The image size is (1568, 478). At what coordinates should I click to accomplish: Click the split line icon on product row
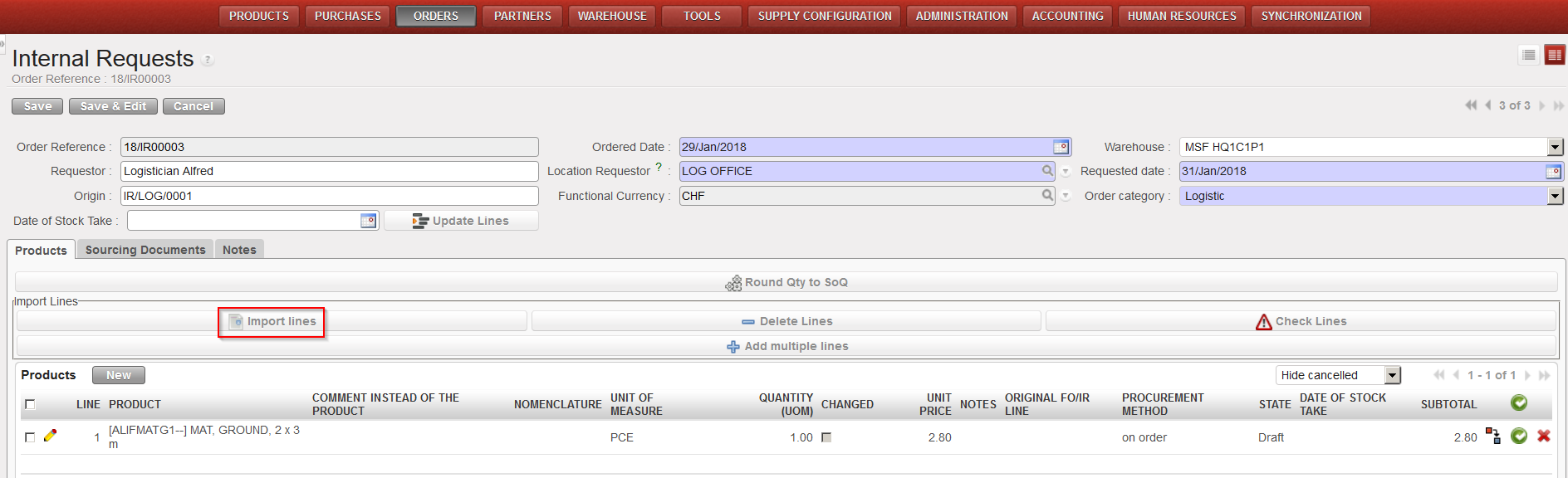pos(1493,436)
